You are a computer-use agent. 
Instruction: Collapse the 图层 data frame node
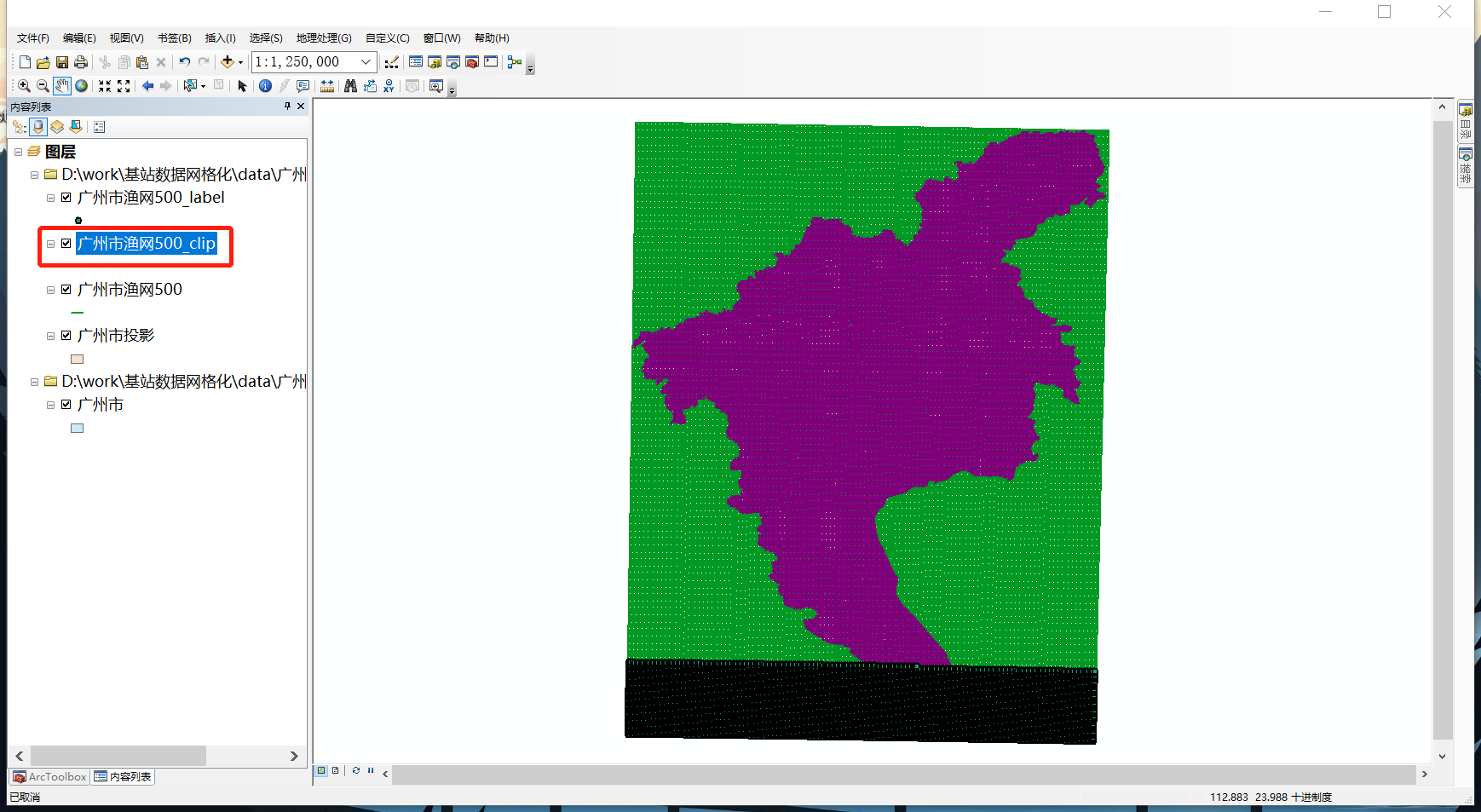pyautogui.click(x=18, y=152)
